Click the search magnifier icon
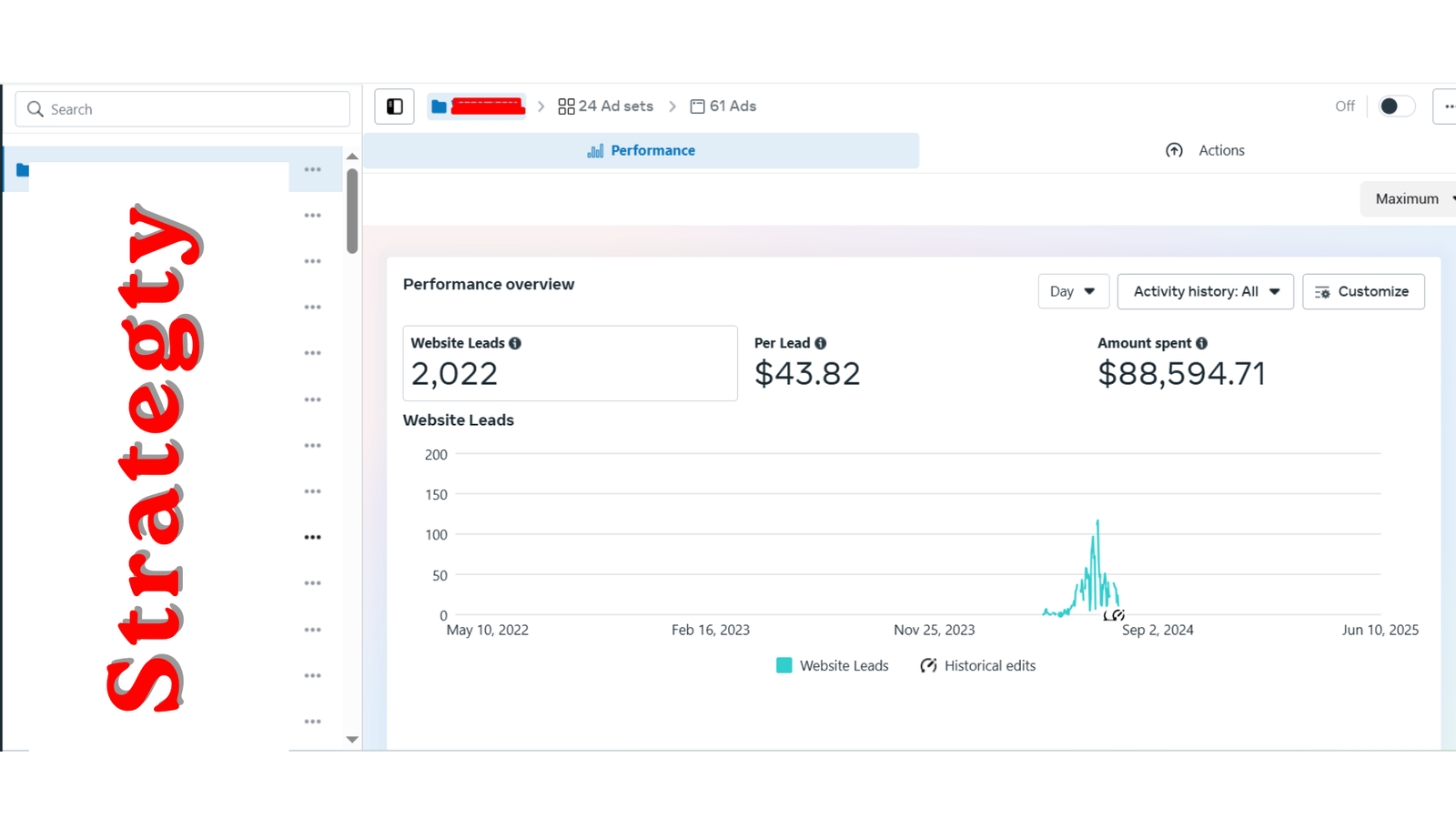 coord(35,109)
